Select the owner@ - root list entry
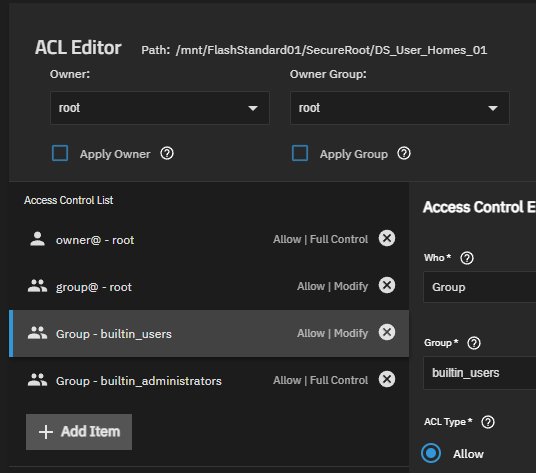The image size is (536, 473). [209, 240]
